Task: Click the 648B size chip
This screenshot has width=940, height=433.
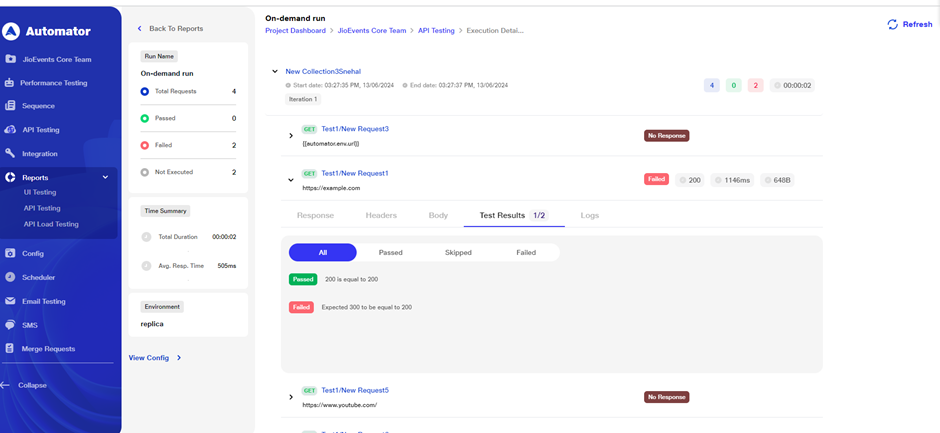Action: coord(777,180)
